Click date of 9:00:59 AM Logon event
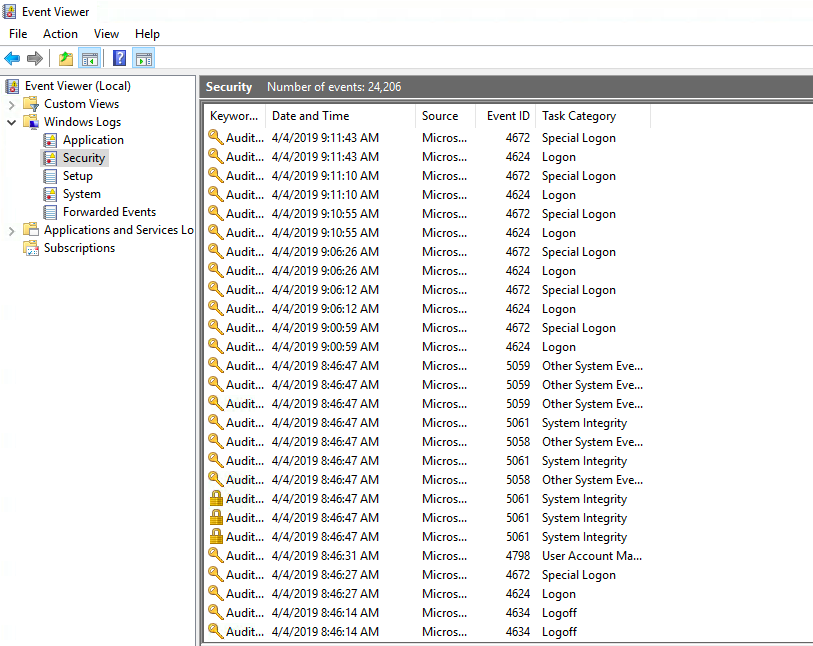813x646 pixels. tap(325, 346)
